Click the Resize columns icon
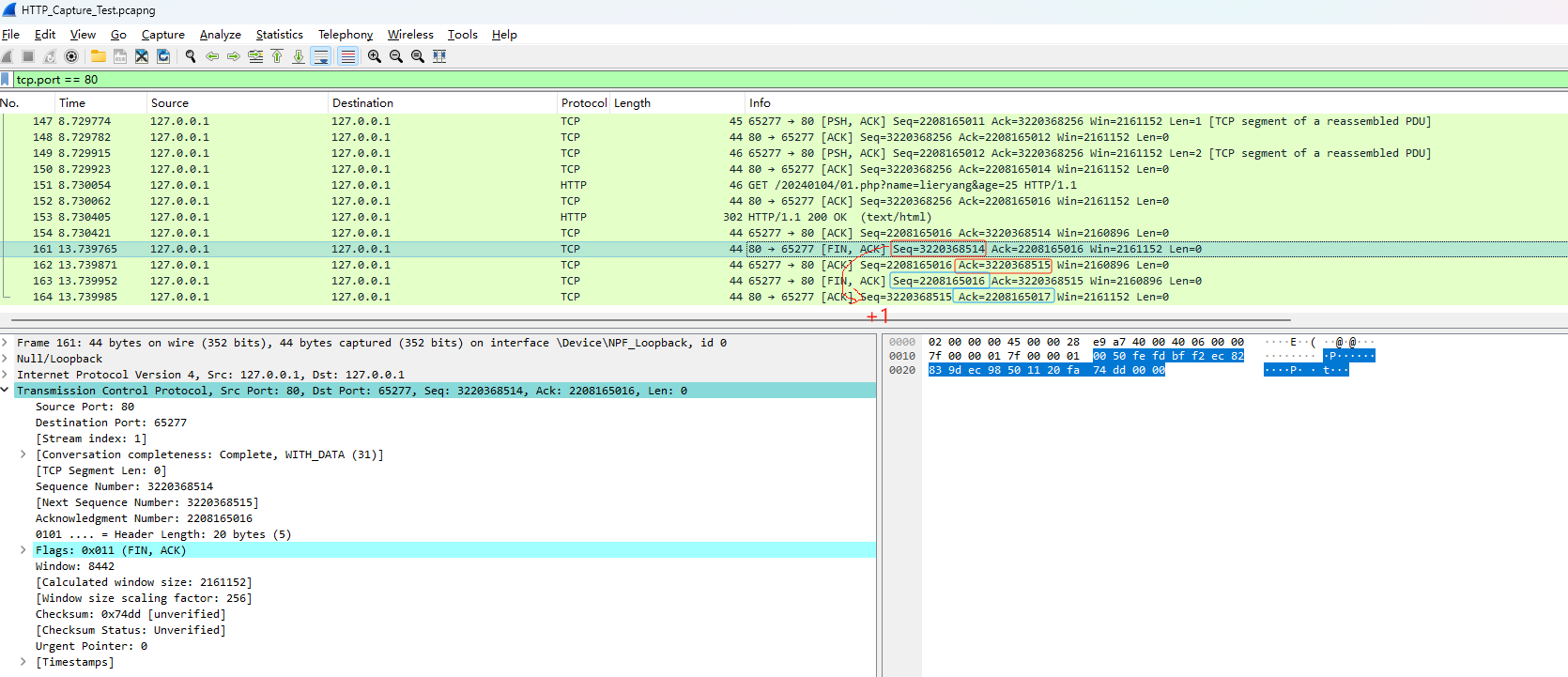This screenshot has width=1568, height=677. pyautogui.click(x=439, y=56)
